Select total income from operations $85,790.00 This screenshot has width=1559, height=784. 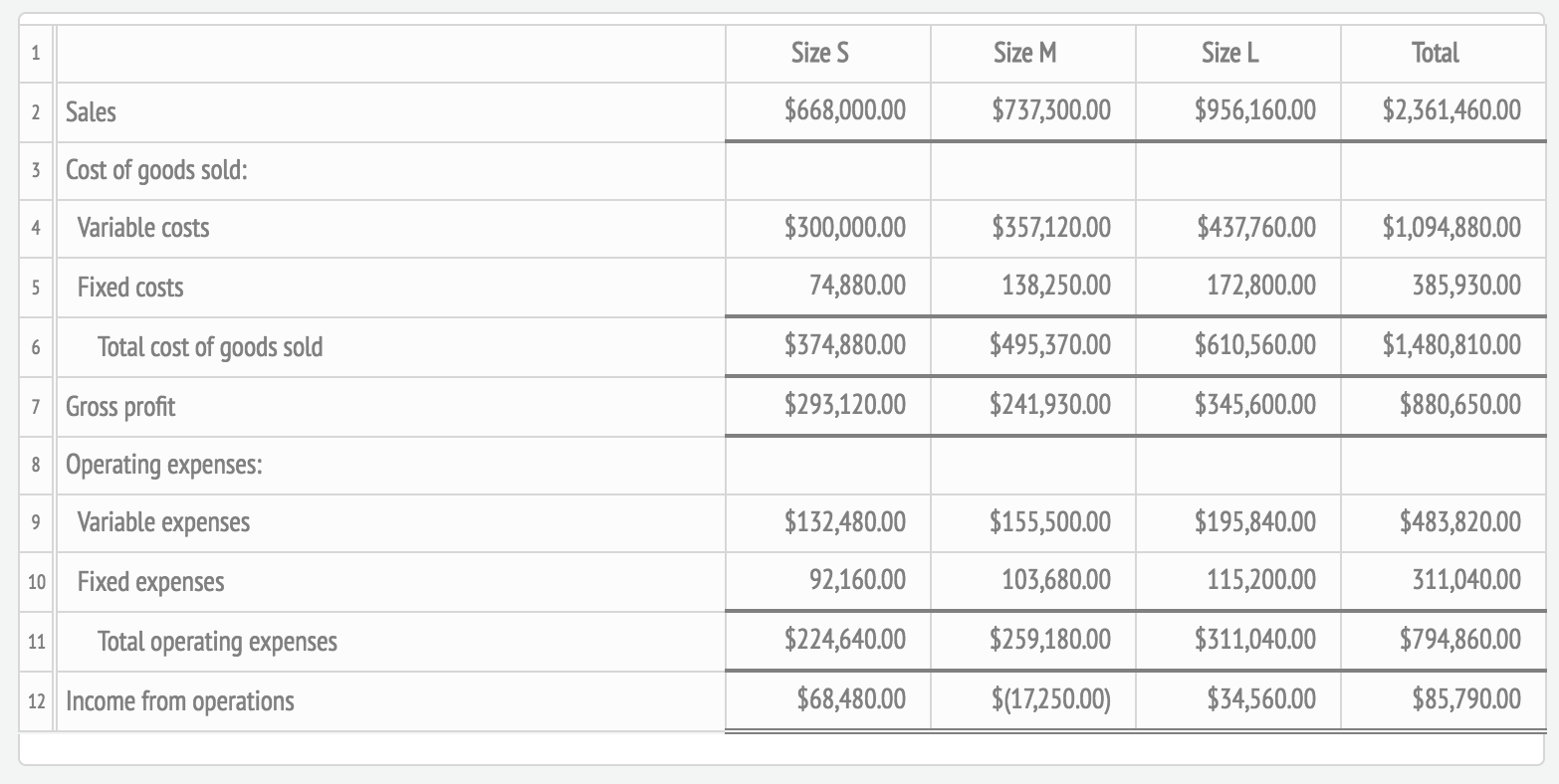pos(1465,699)
